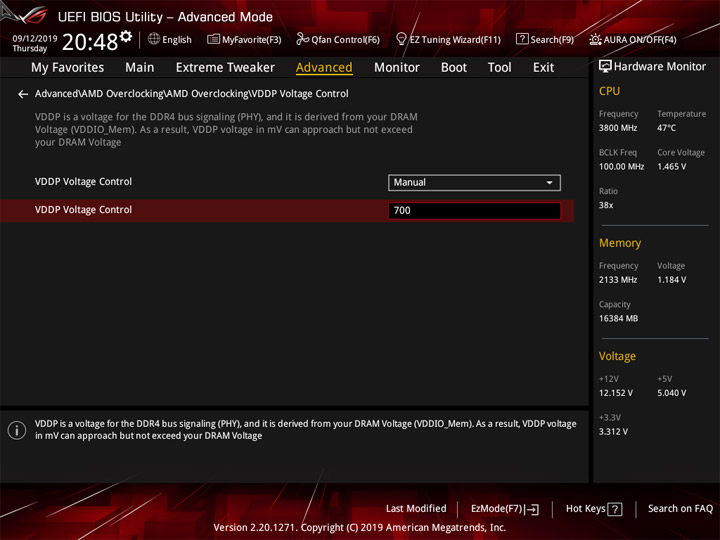Image resolution: width=720 pixels, height=540 pixels.
Task: Toggle AURA ON/OFF light icon
Action: coord(595,39)
